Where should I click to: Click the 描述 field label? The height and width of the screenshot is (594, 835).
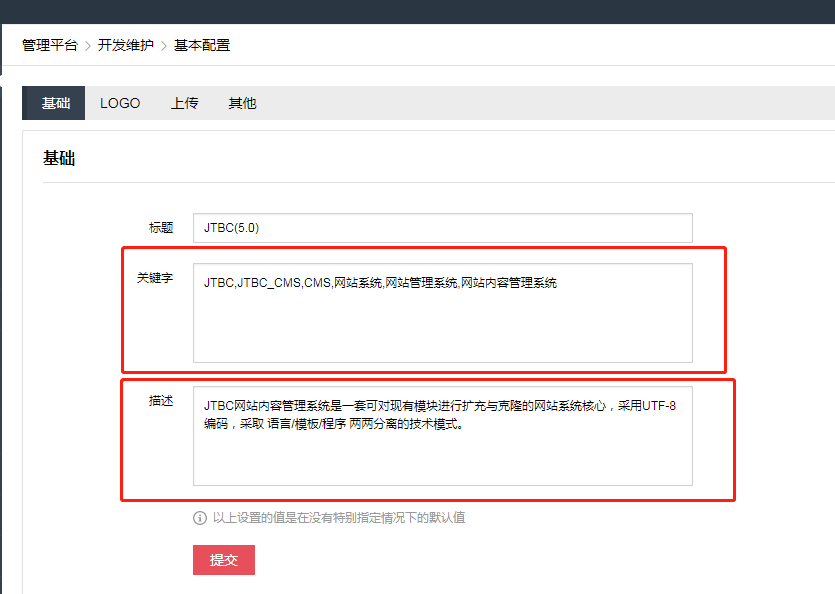click(161, 401)
